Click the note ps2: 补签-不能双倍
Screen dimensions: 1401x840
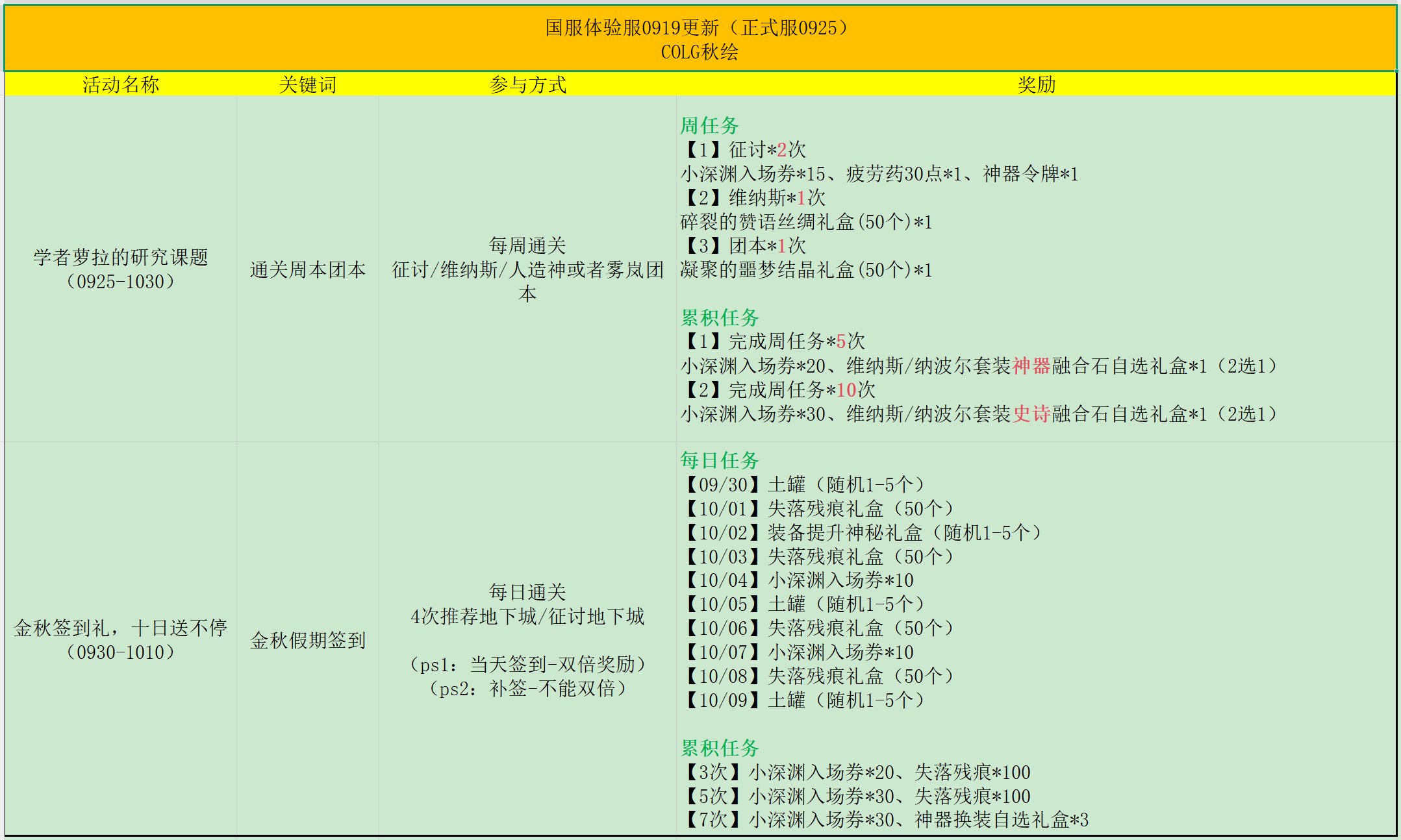click(x=527, y=688)
